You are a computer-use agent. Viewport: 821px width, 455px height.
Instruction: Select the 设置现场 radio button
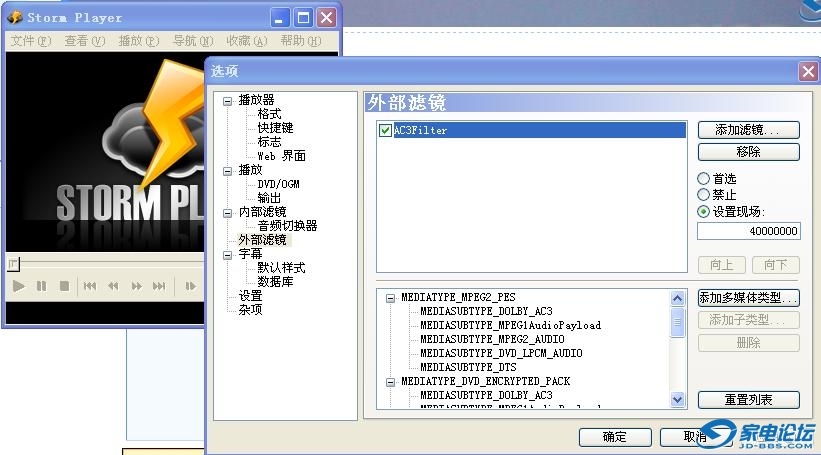point(703,212)
